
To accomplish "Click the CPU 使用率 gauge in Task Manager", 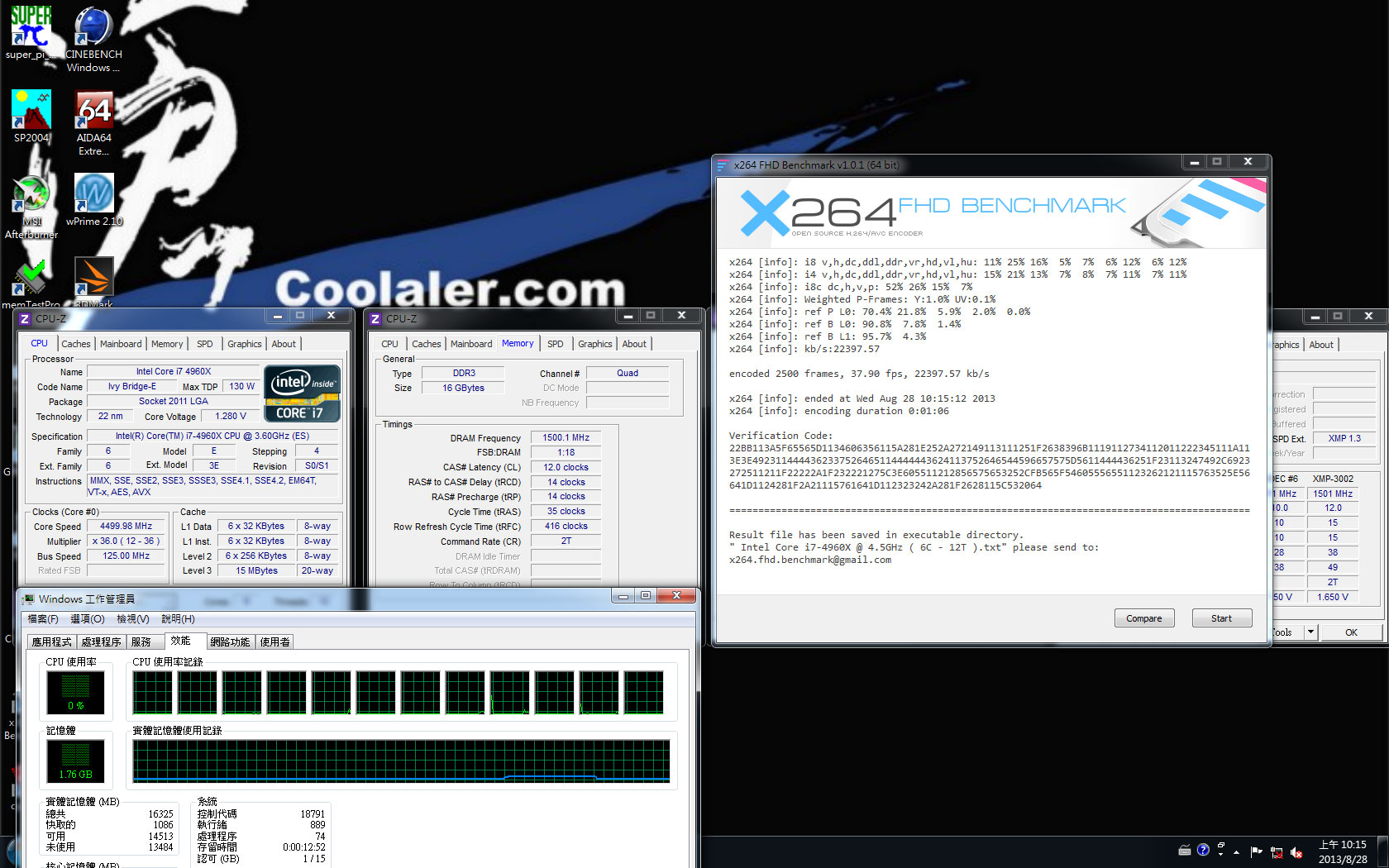I will (75, 692).
